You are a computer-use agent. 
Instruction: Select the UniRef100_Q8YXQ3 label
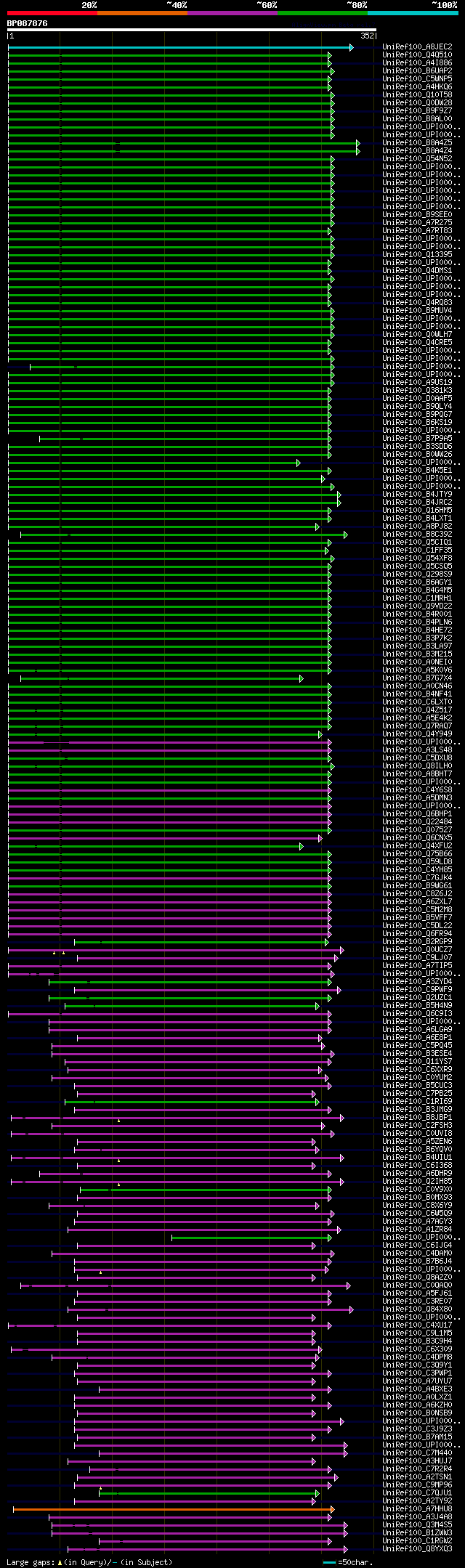coord(417,1549)
